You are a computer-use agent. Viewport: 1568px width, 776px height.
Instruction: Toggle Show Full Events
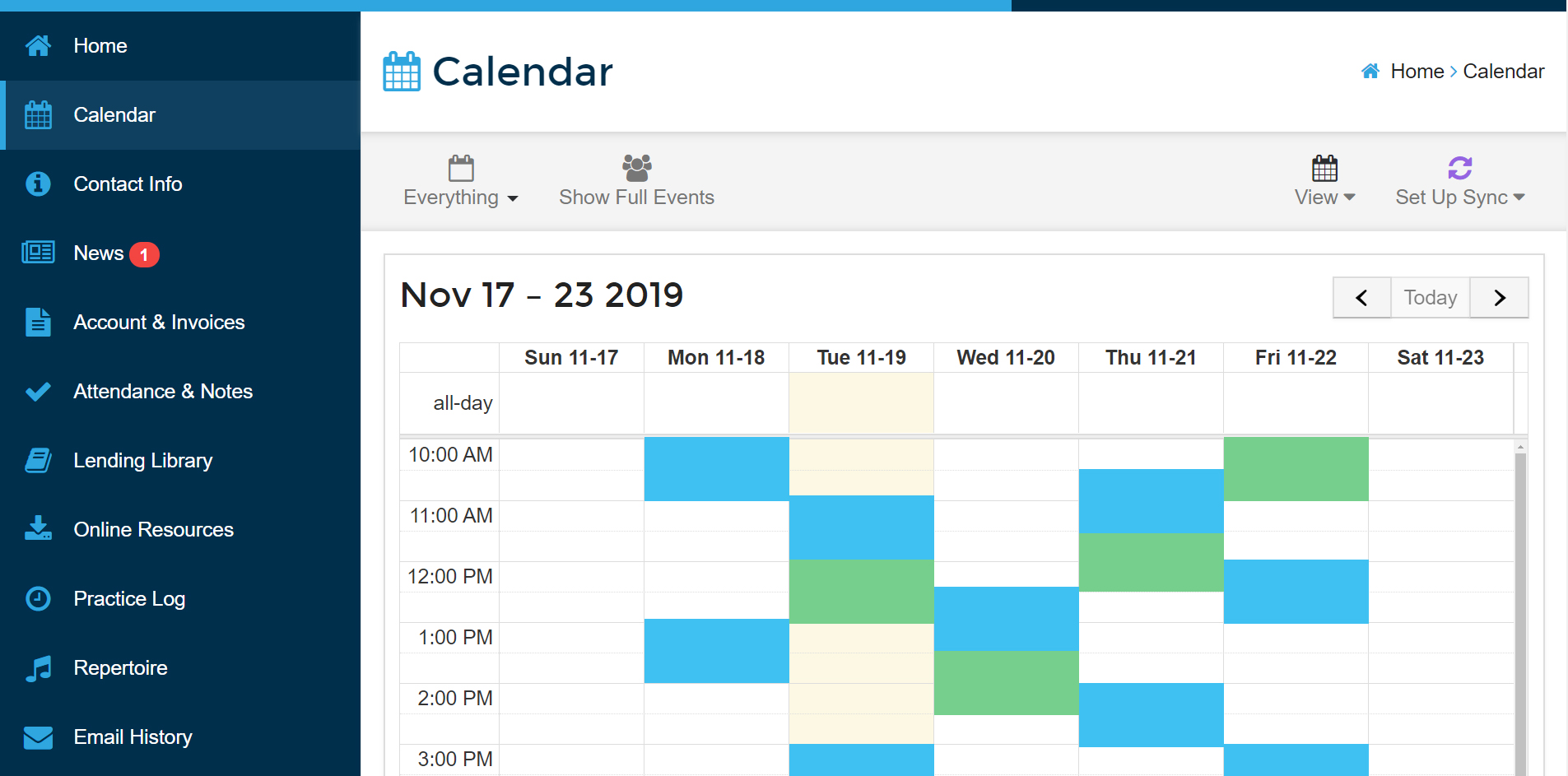click(636, 181)
